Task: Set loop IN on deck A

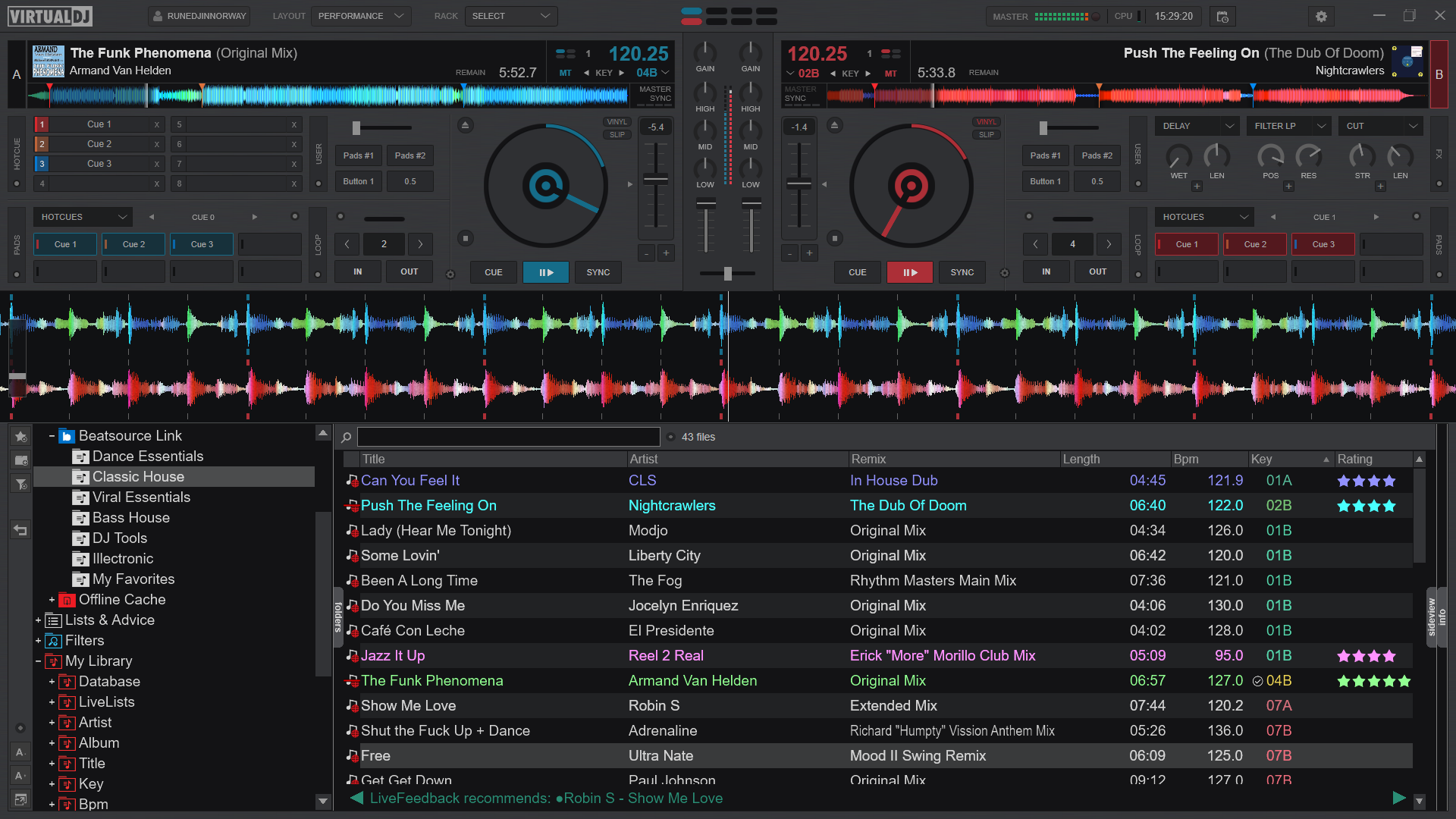Action: [x=358, y=271]
